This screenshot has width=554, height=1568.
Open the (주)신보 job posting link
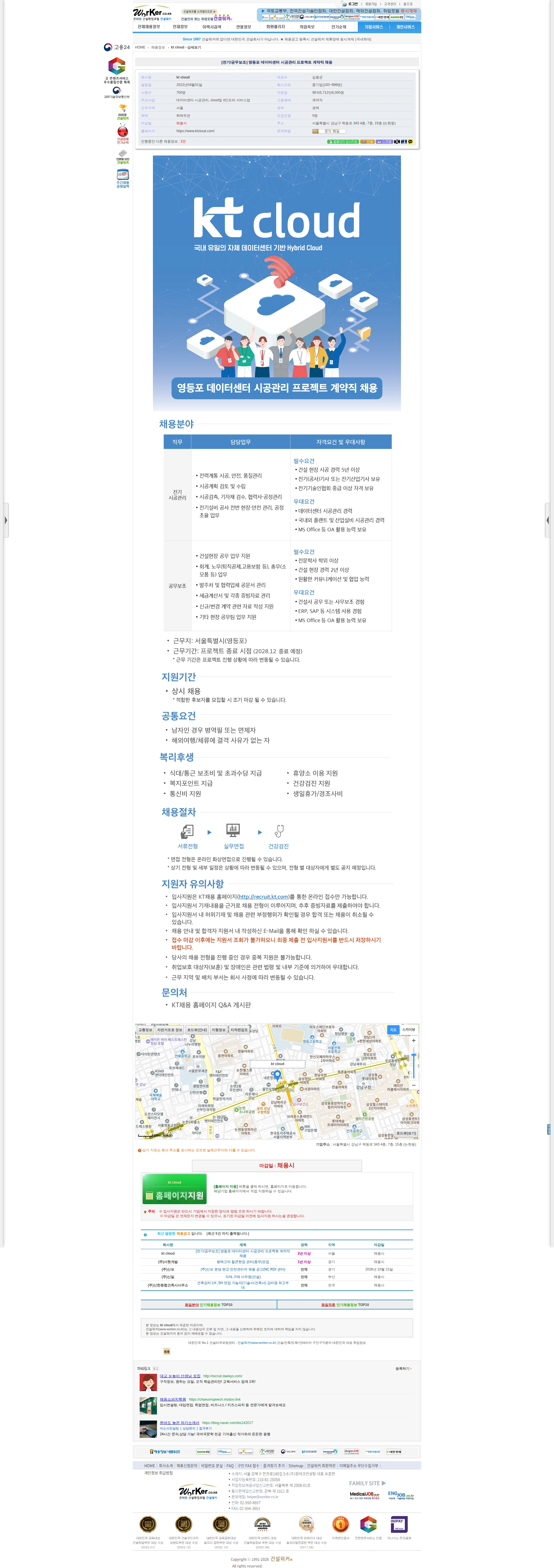coord(242,1269)
